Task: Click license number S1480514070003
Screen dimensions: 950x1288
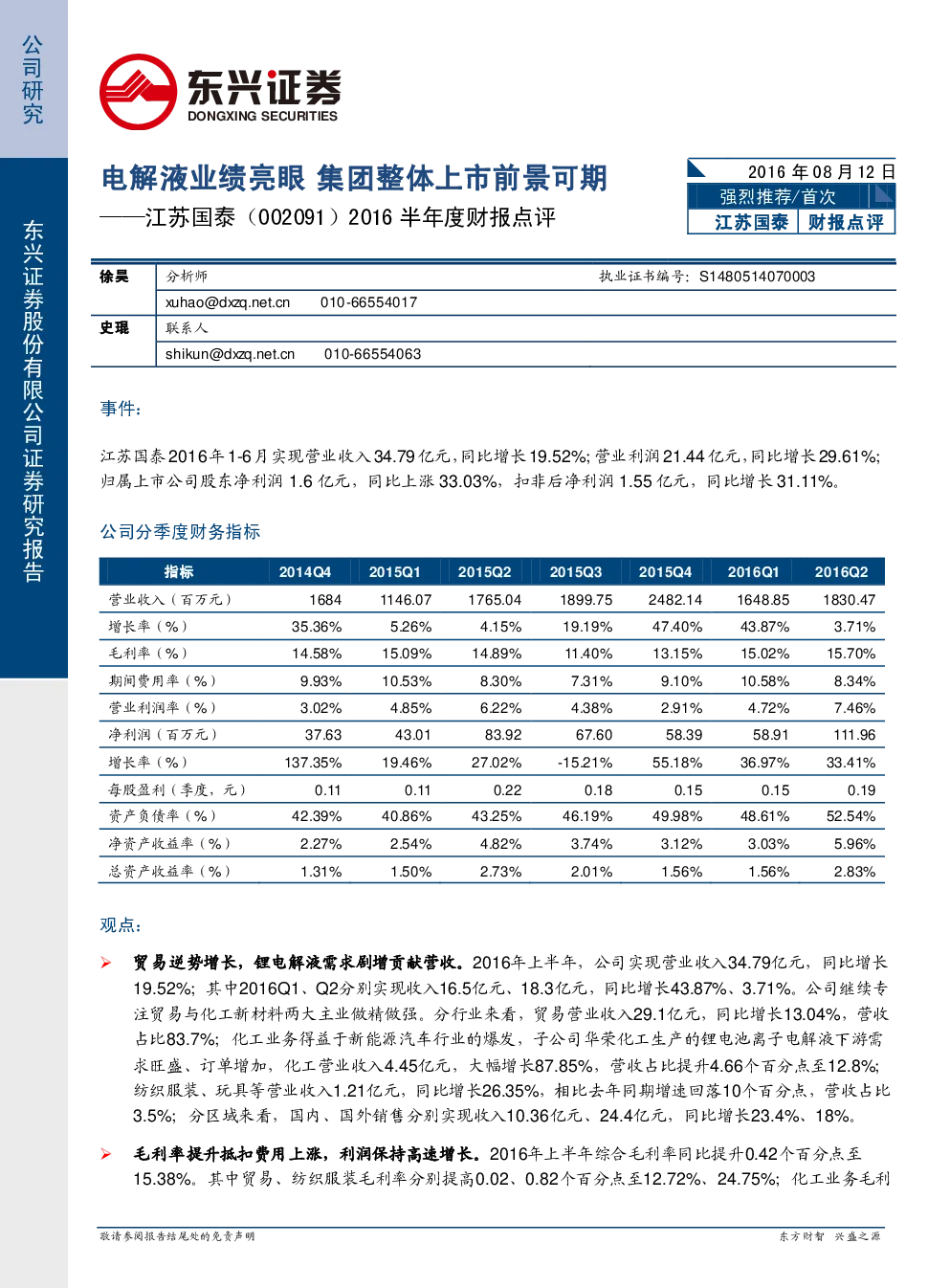Action: (757, 277)
